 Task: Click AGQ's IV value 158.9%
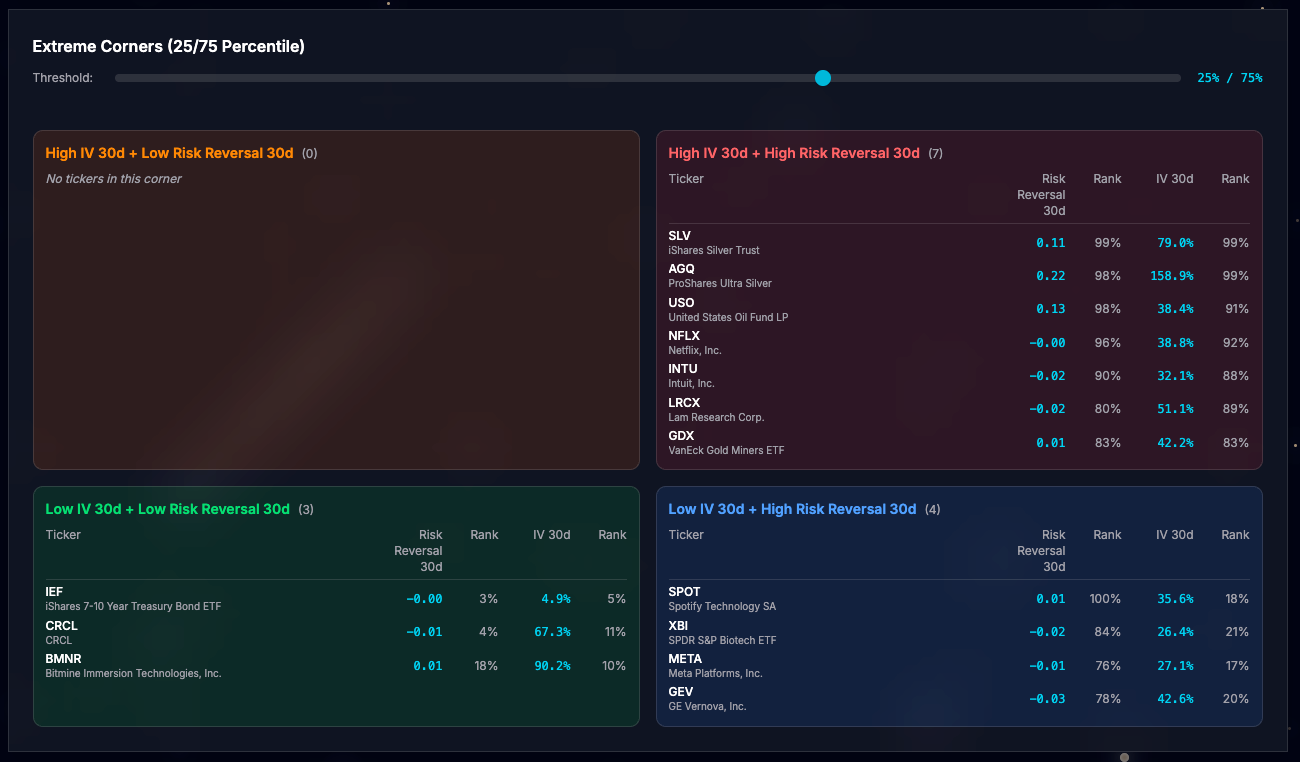pos(1172,276)
